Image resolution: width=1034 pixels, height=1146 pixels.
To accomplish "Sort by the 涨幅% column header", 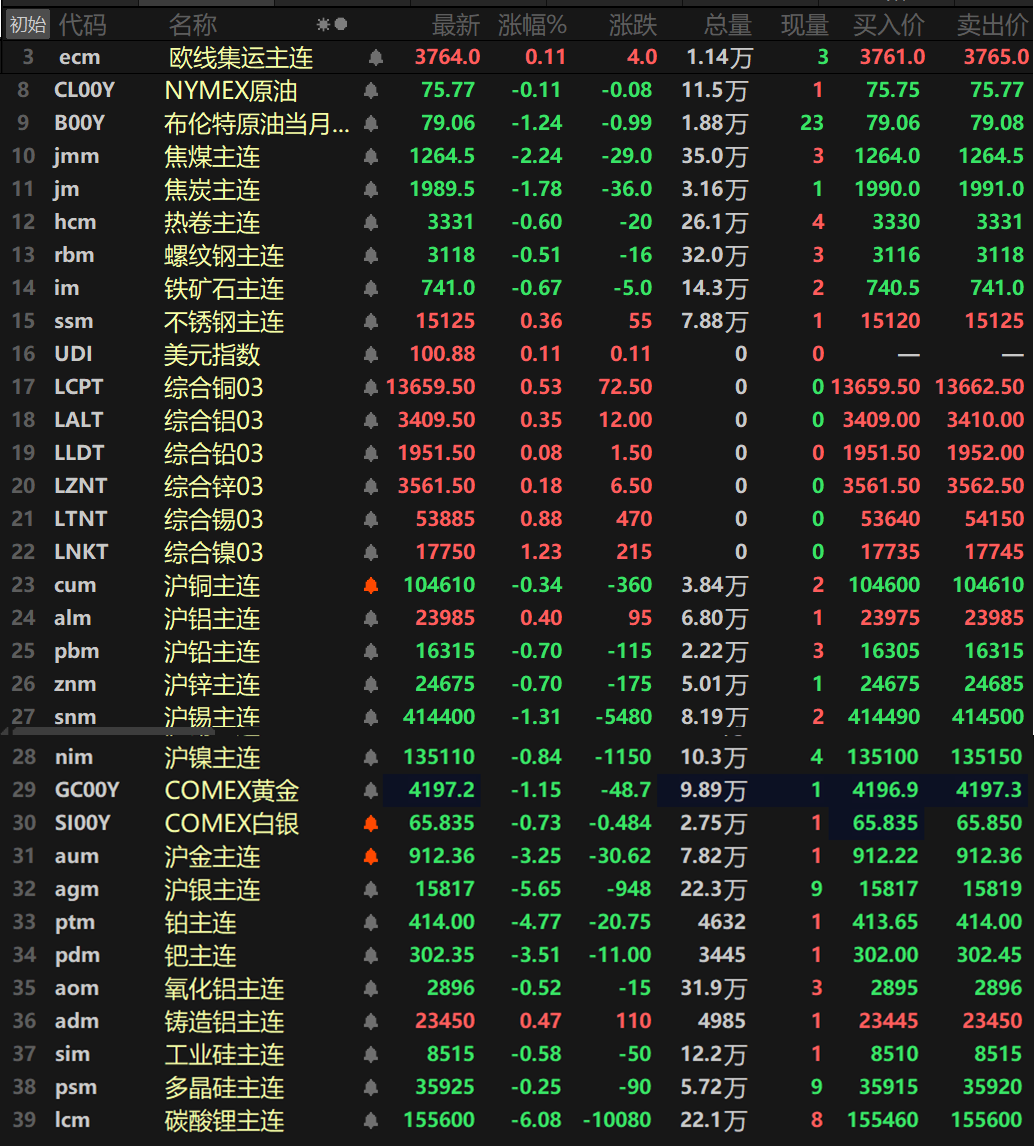I will point(532,26).
